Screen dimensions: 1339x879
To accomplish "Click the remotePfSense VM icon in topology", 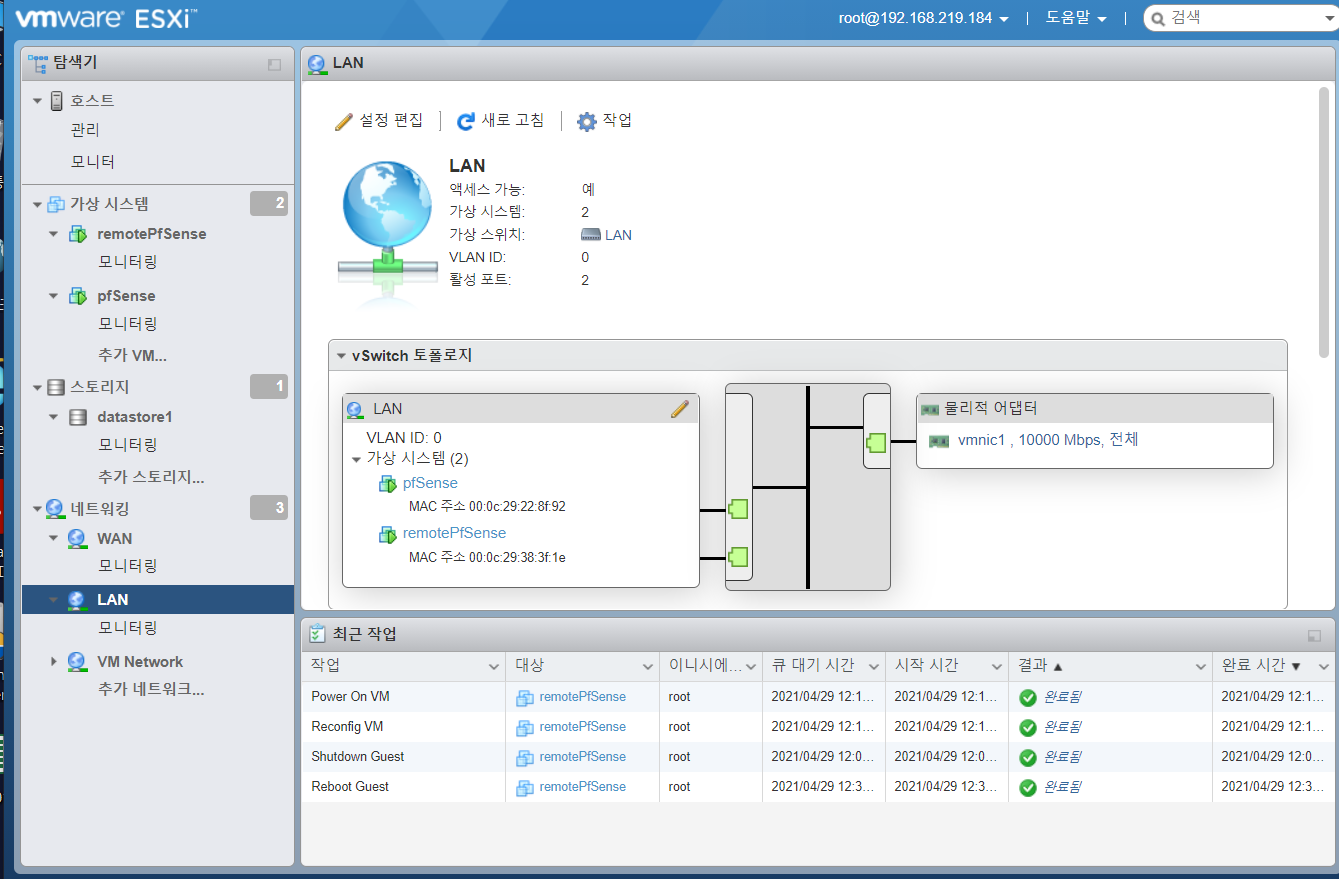I will coord(388,534).
